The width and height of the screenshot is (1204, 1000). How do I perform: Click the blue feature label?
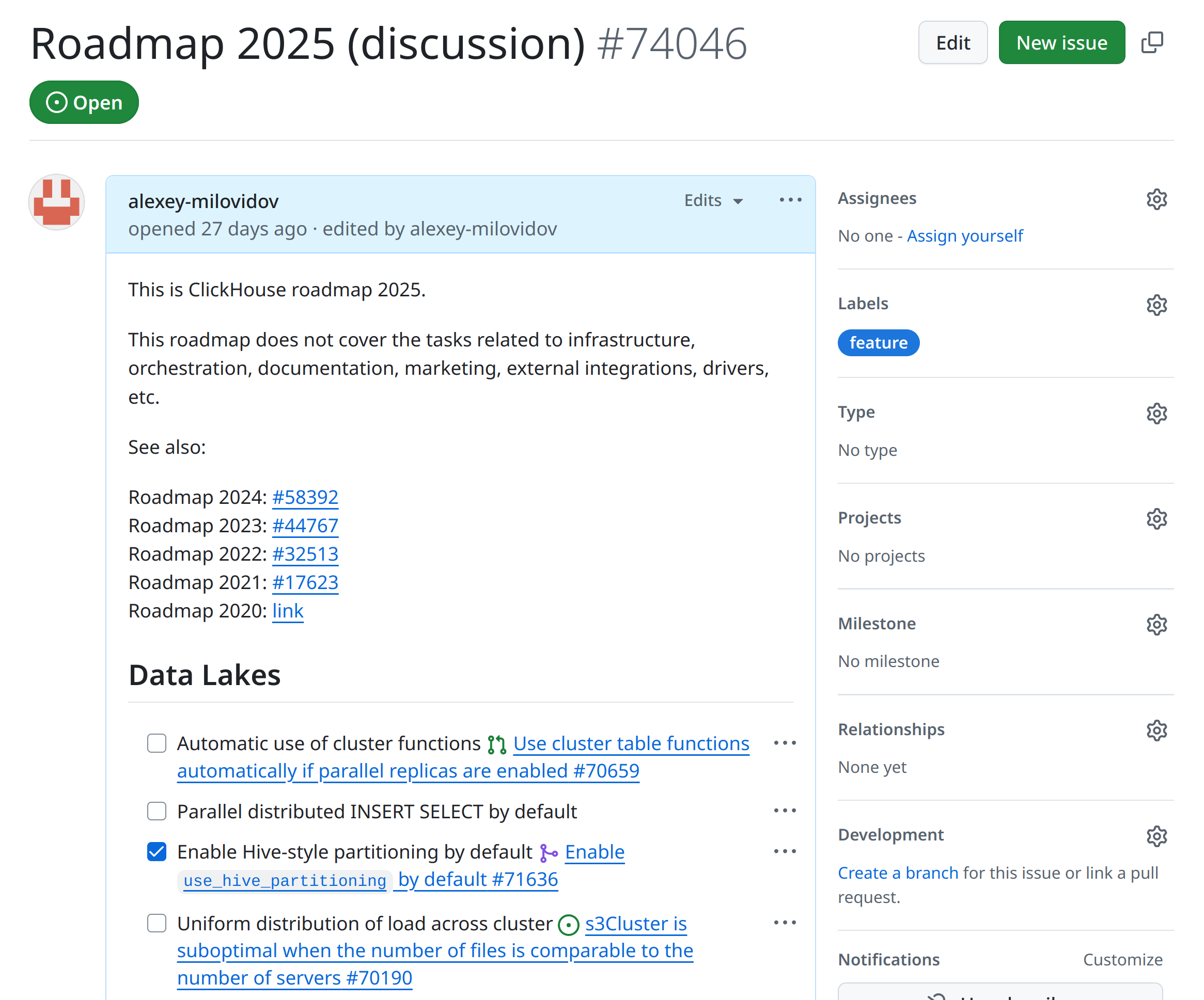tap(879, 343)
